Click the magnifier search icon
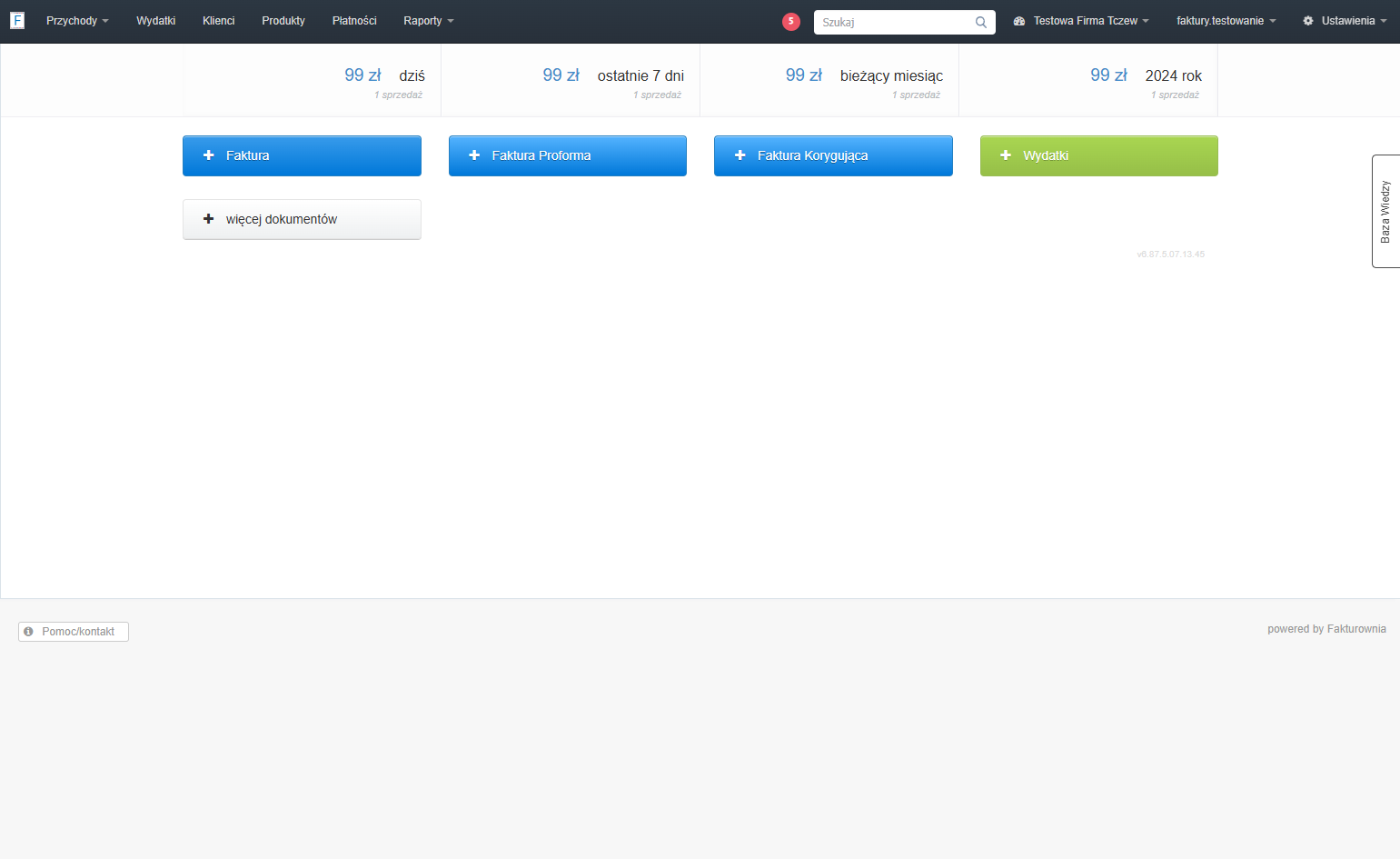The height and width of the screenshot is (859, 1400). (x=981, y=22)
